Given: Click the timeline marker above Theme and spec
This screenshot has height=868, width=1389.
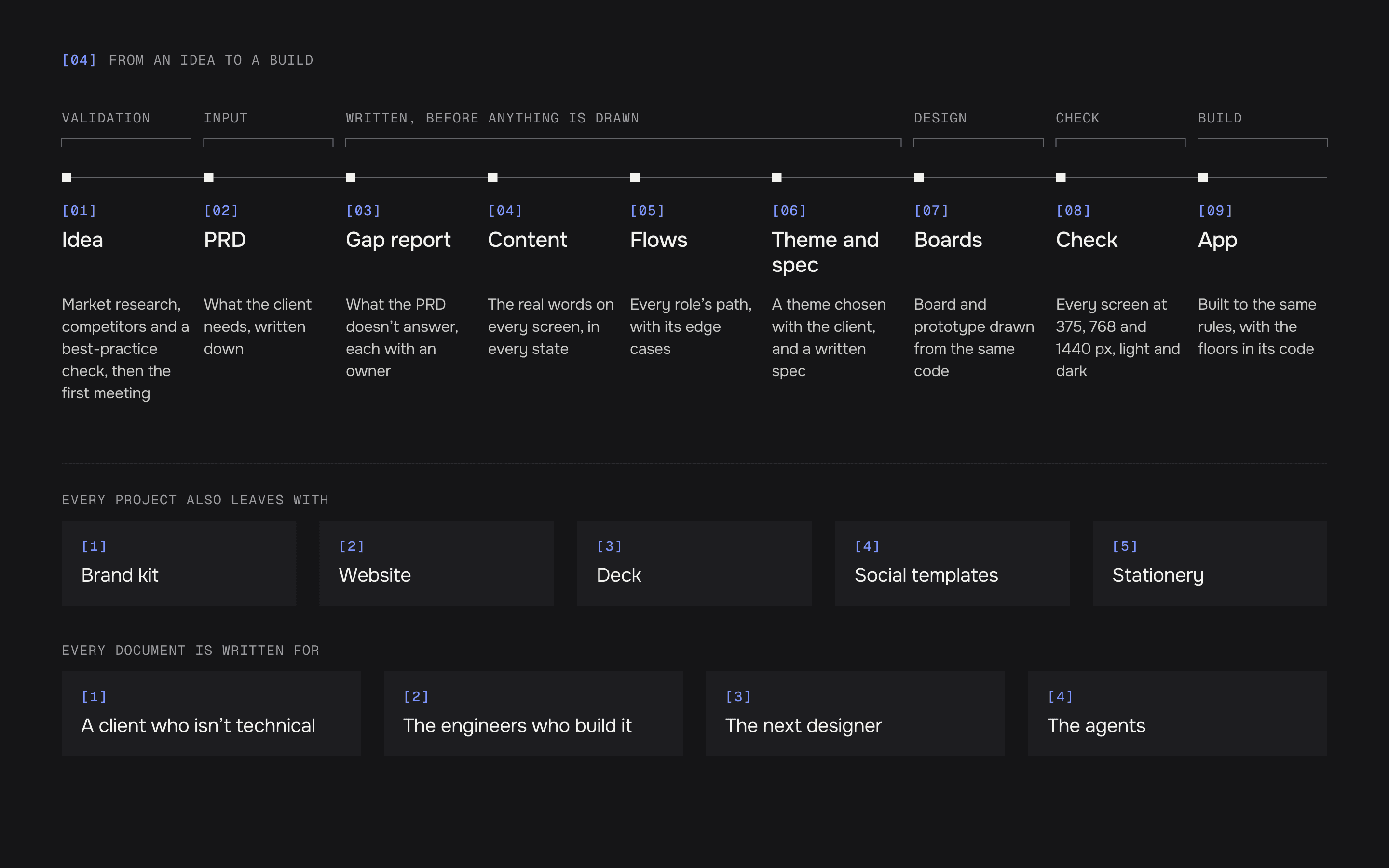Looking at the screenshot, I should (x=776, y=177).
